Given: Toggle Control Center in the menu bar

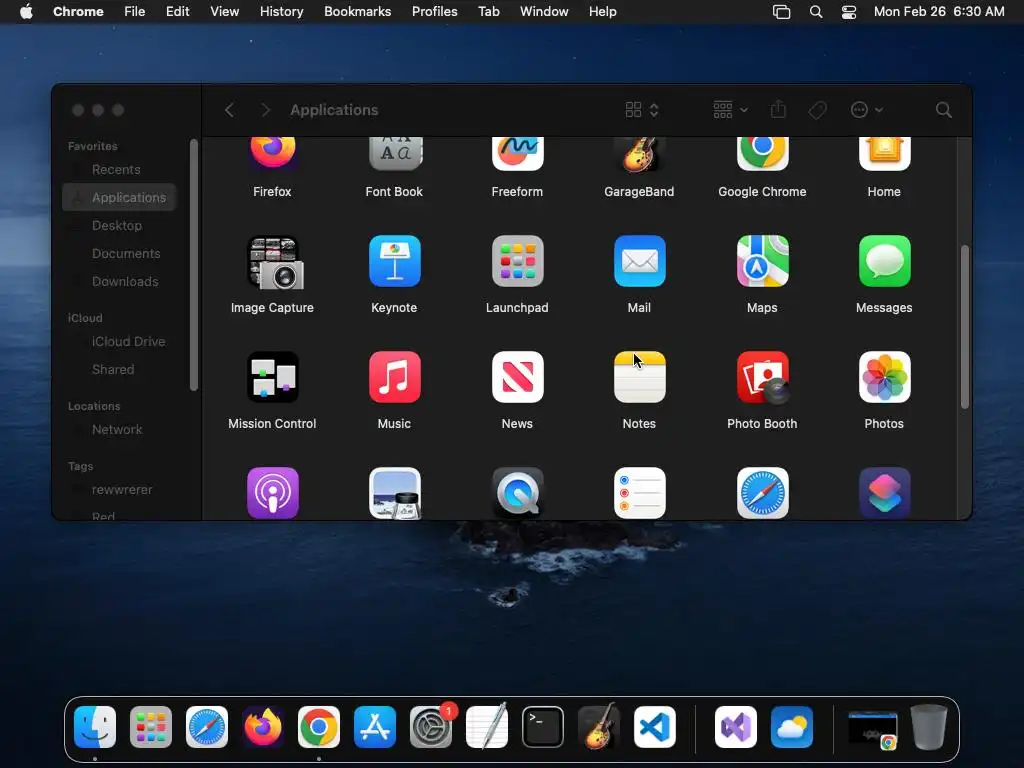Looking at the screenshot, I should (x=848, y=12).
